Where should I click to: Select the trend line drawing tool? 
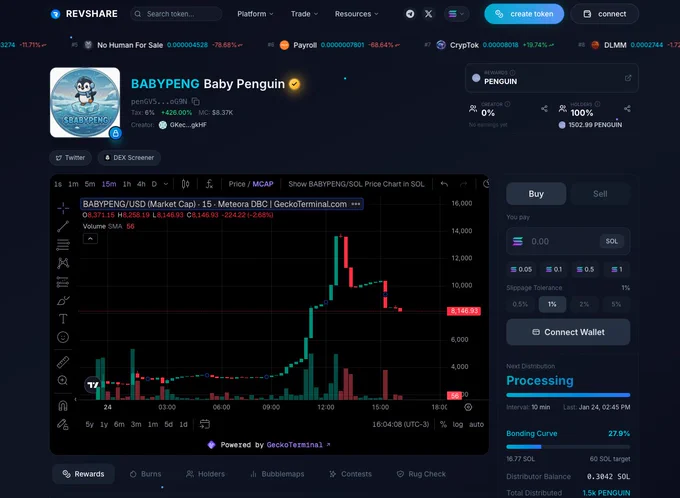point(63,226)
